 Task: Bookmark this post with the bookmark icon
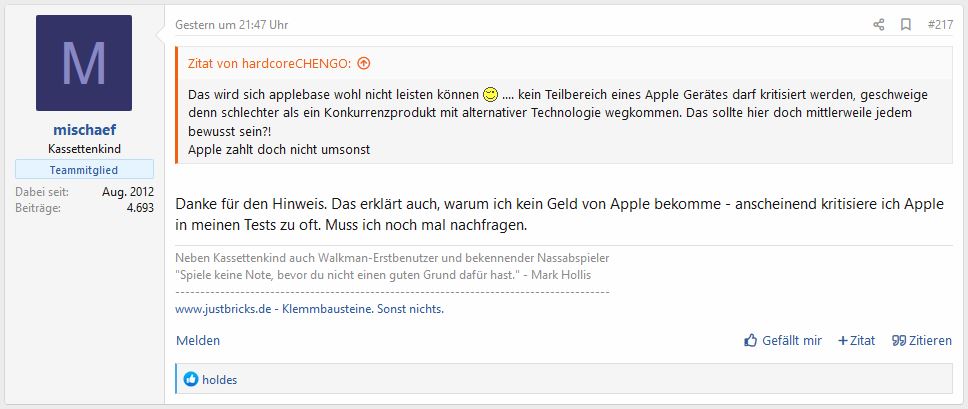pos(906,25)
